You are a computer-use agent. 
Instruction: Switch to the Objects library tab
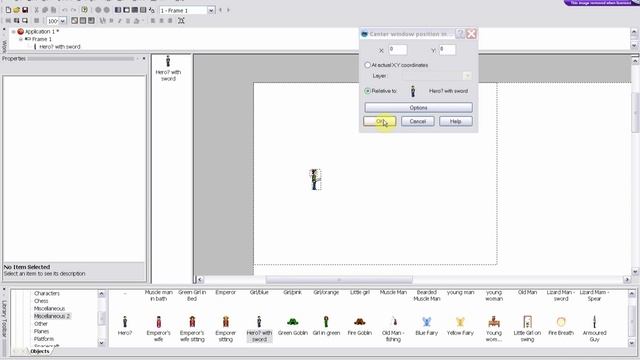[40, 351]
